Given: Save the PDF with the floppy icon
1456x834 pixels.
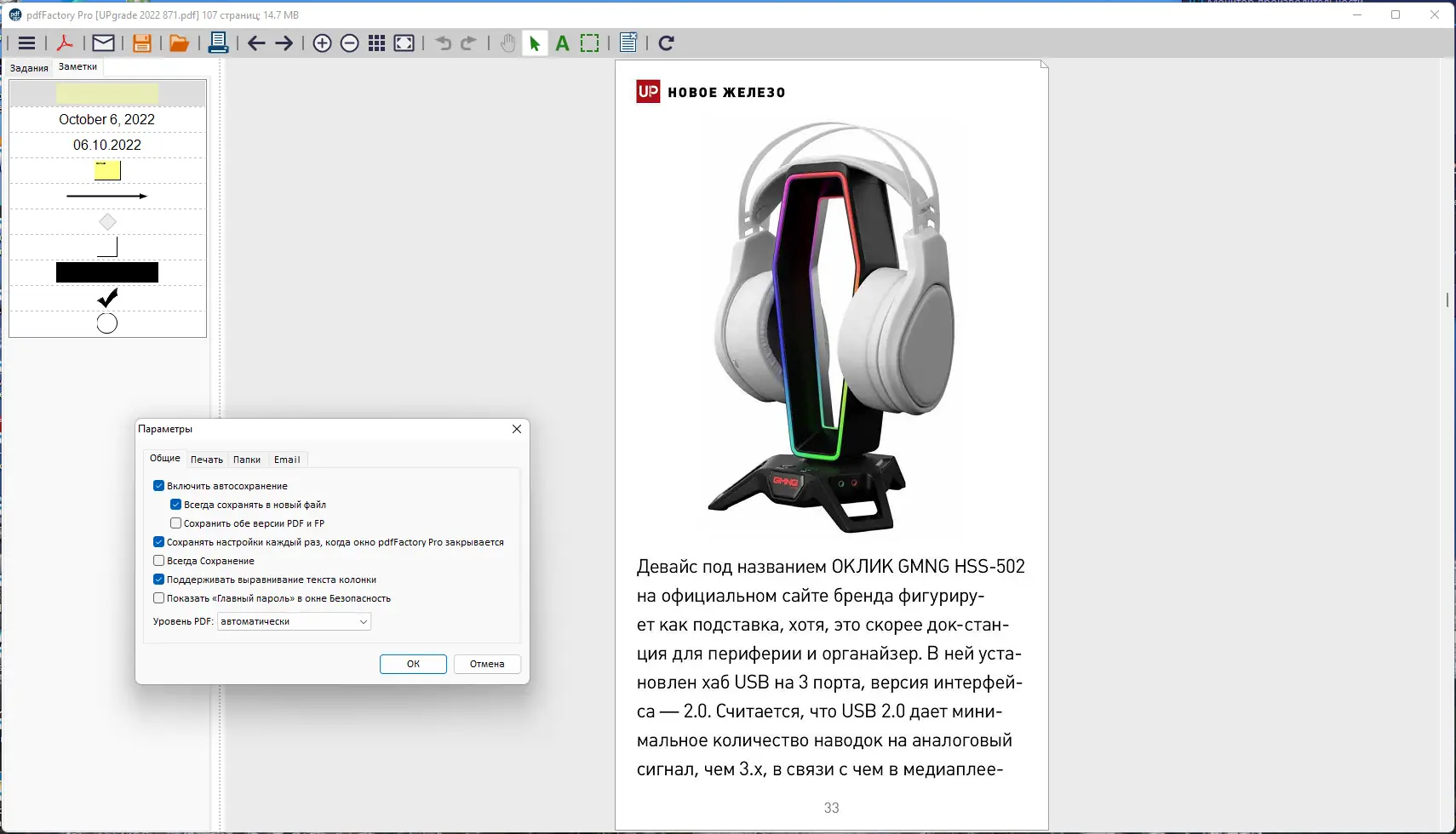Looking at the screenshot, I should 142,43.
